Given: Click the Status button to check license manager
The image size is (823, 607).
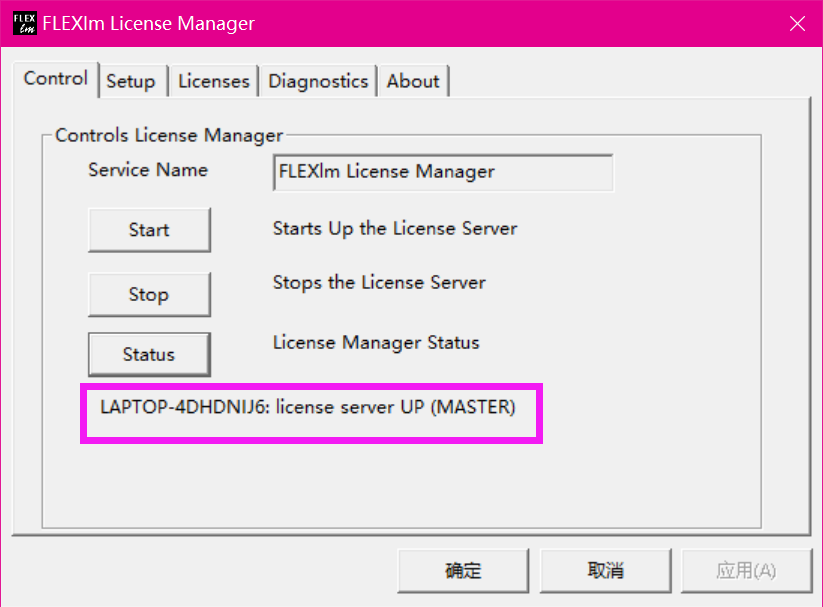Looking at the screenshot, I should pos(148,354).
